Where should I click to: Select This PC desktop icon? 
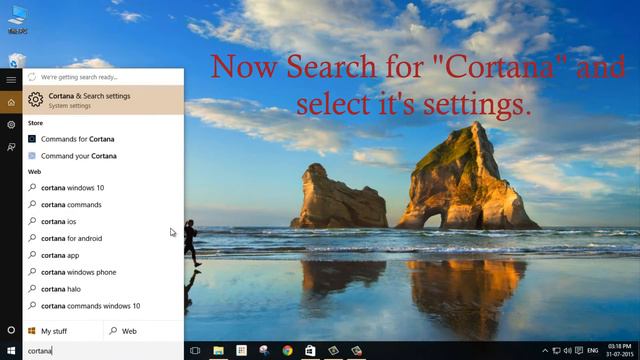click(x=18, y=19)
